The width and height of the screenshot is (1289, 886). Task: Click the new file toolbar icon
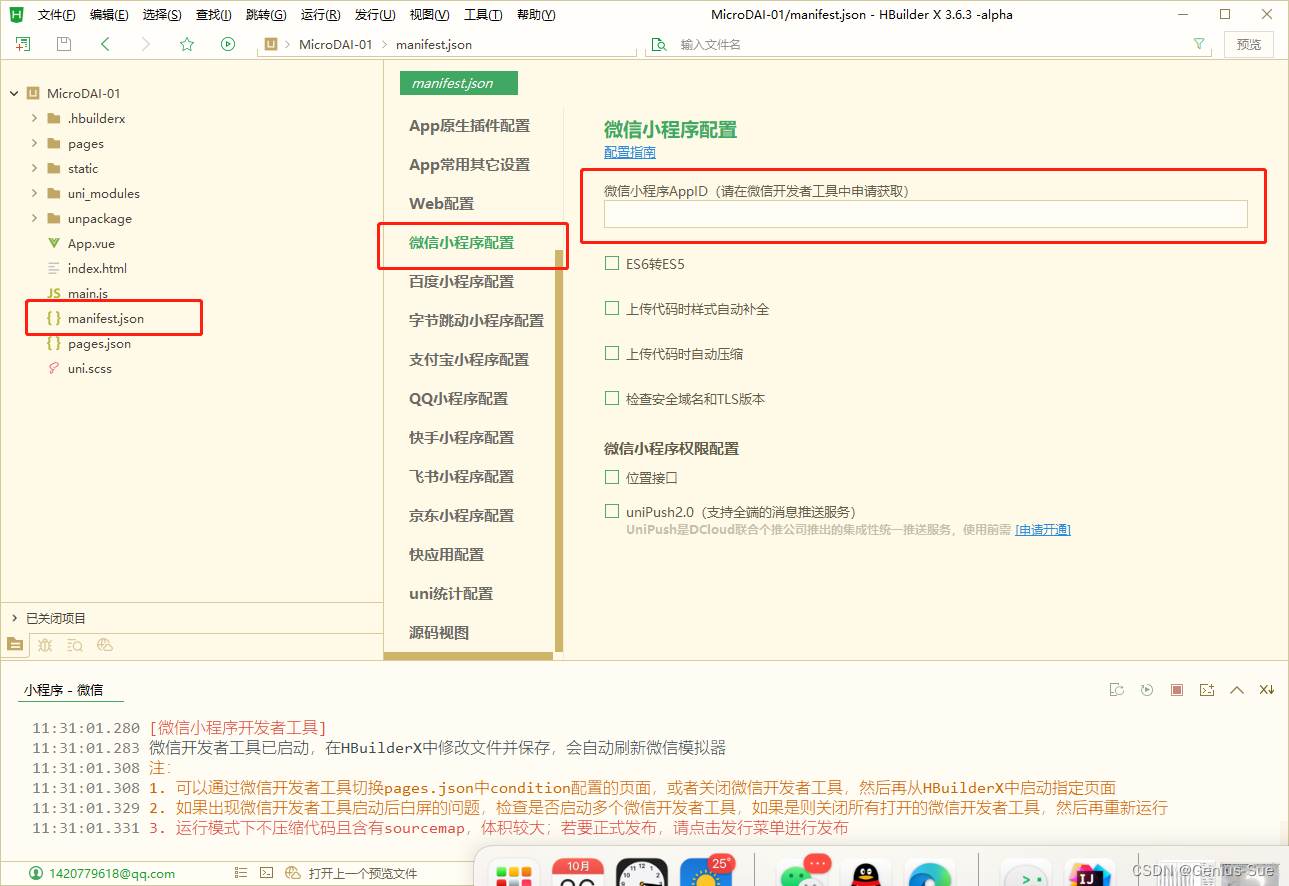(x=23, y=44)
